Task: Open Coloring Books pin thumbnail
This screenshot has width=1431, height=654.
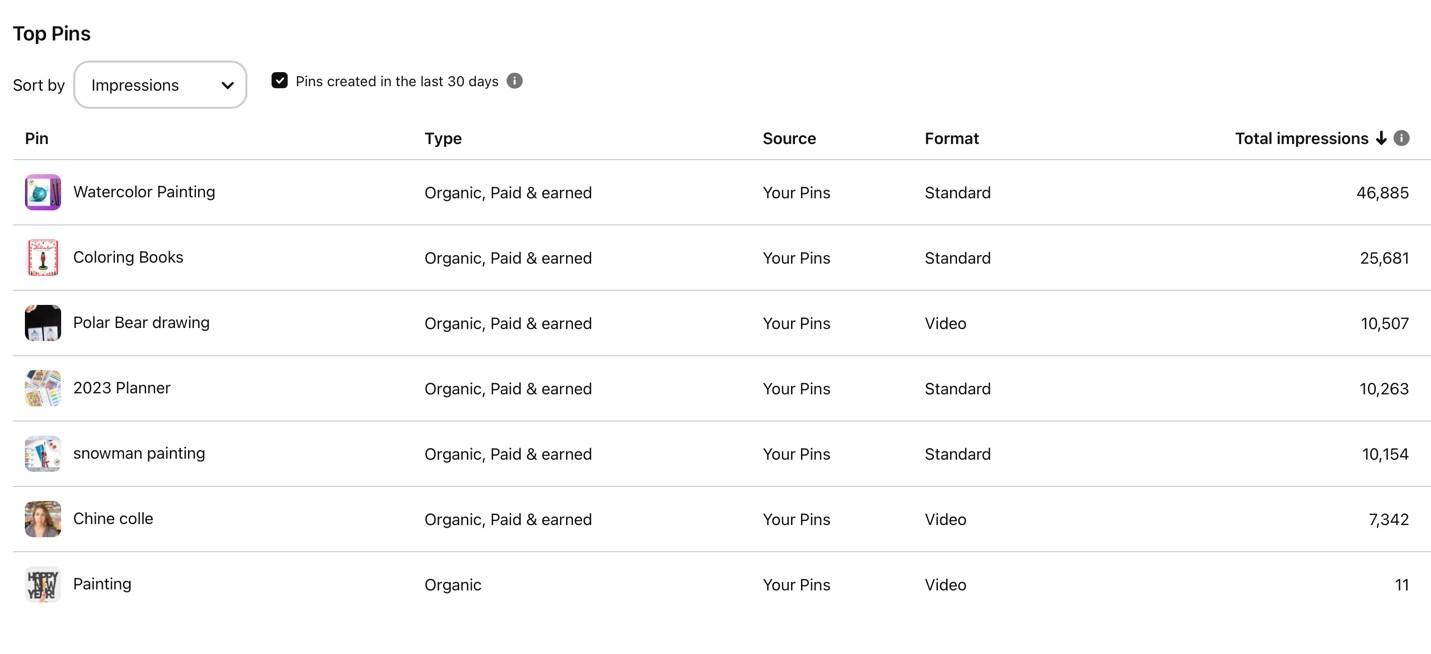Action: coord(43,258)
